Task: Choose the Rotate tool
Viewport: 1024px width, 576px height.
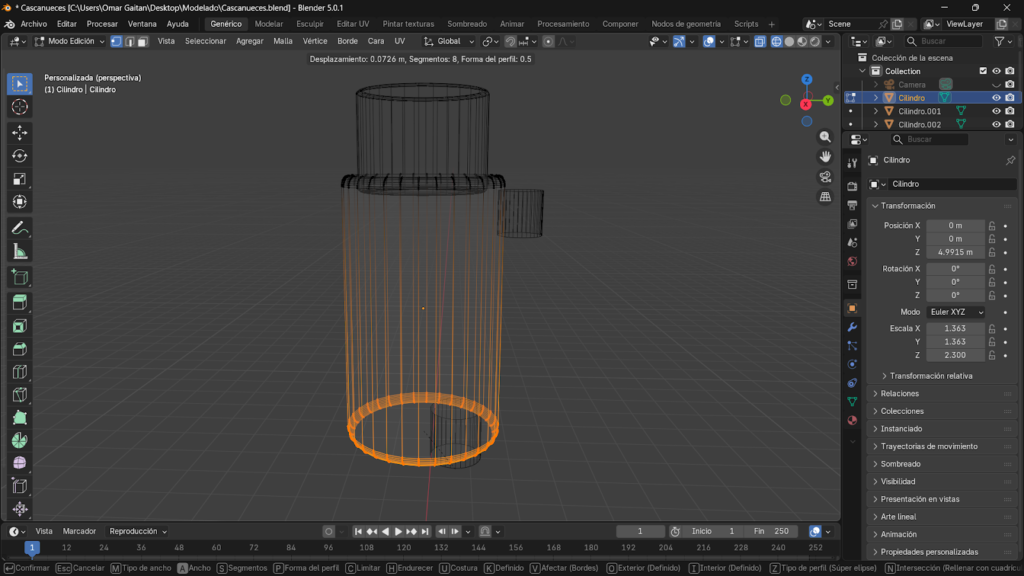Action: pyautogui.click(x=20, y=155)
